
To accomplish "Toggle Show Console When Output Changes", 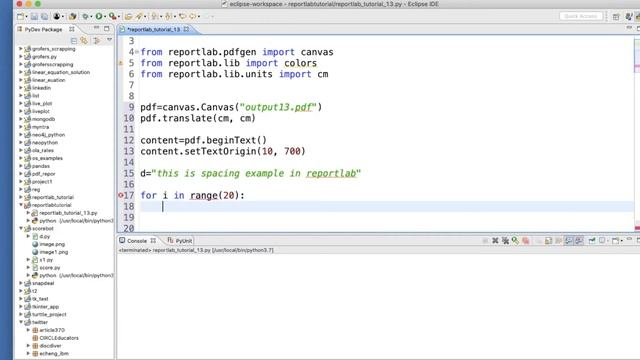I will click(569, 241).
